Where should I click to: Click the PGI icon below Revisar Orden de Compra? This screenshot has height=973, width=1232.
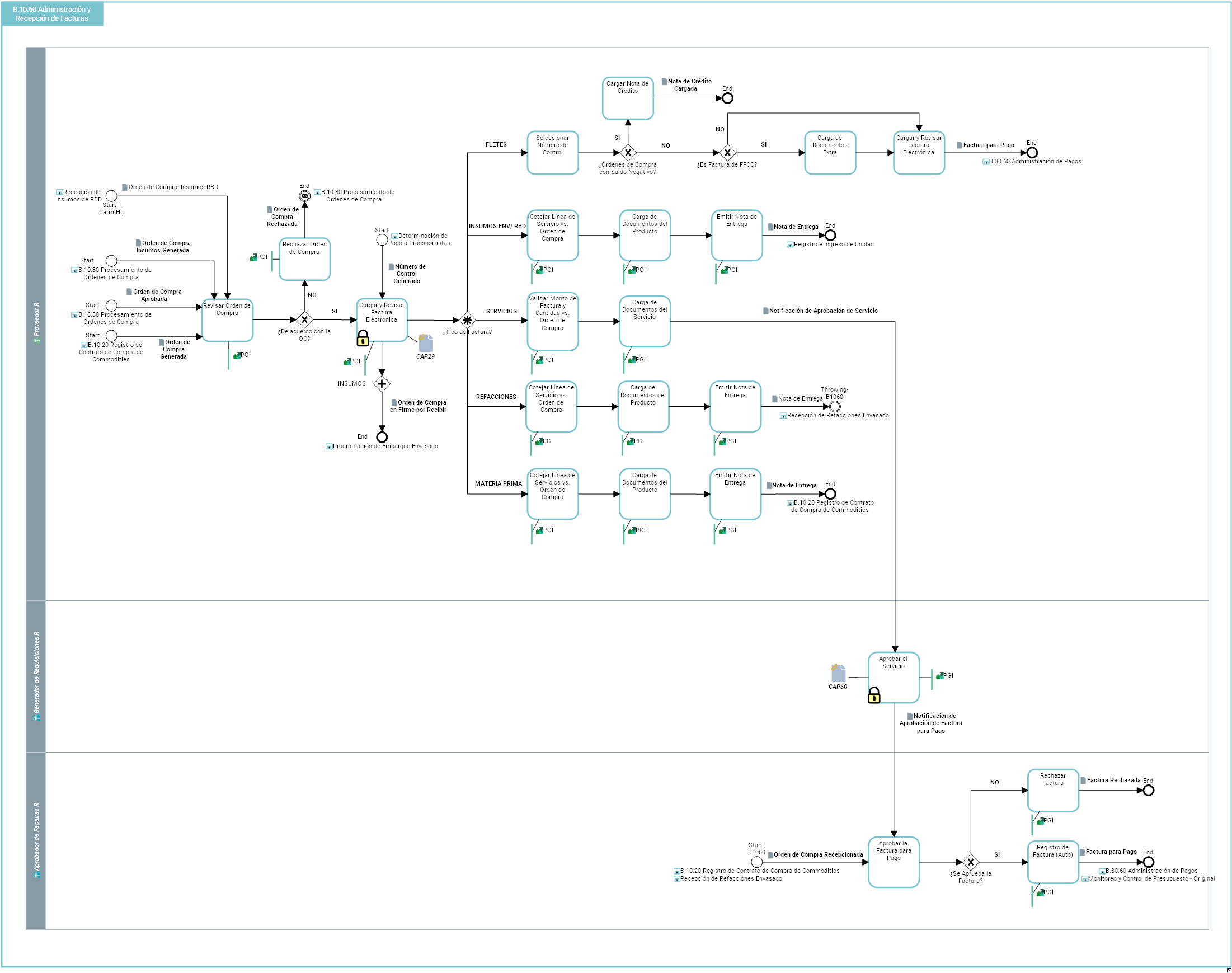237,355
